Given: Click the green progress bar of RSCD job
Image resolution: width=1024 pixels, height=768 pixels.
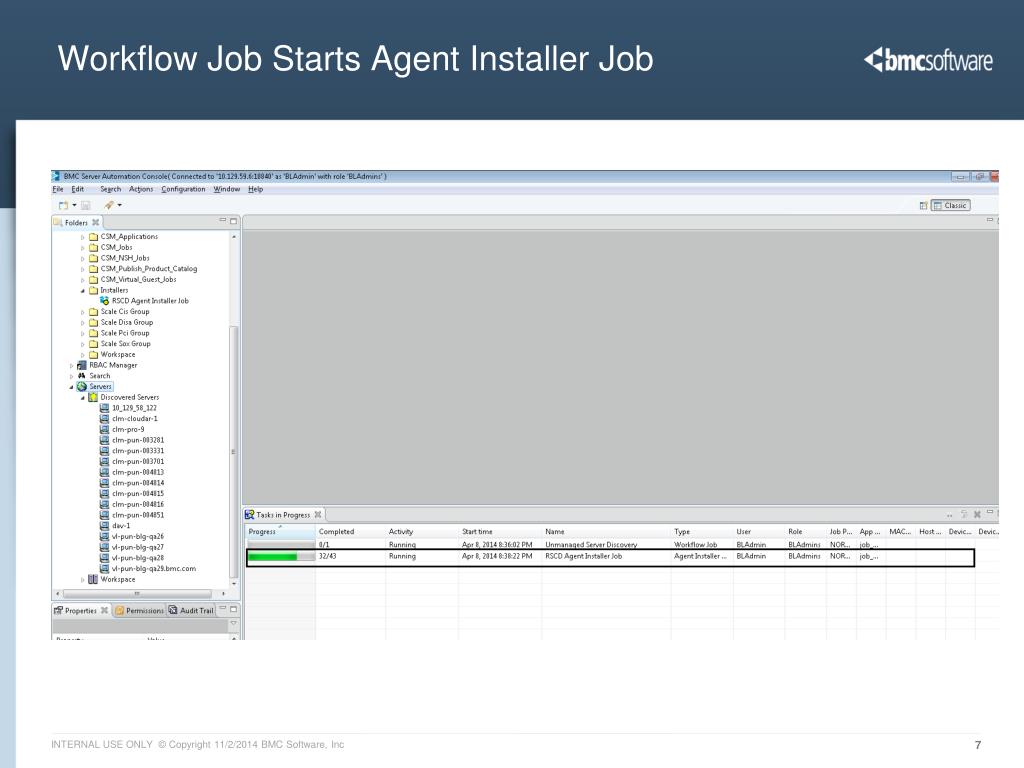Looking at the screenshot, I should point(281,556).
